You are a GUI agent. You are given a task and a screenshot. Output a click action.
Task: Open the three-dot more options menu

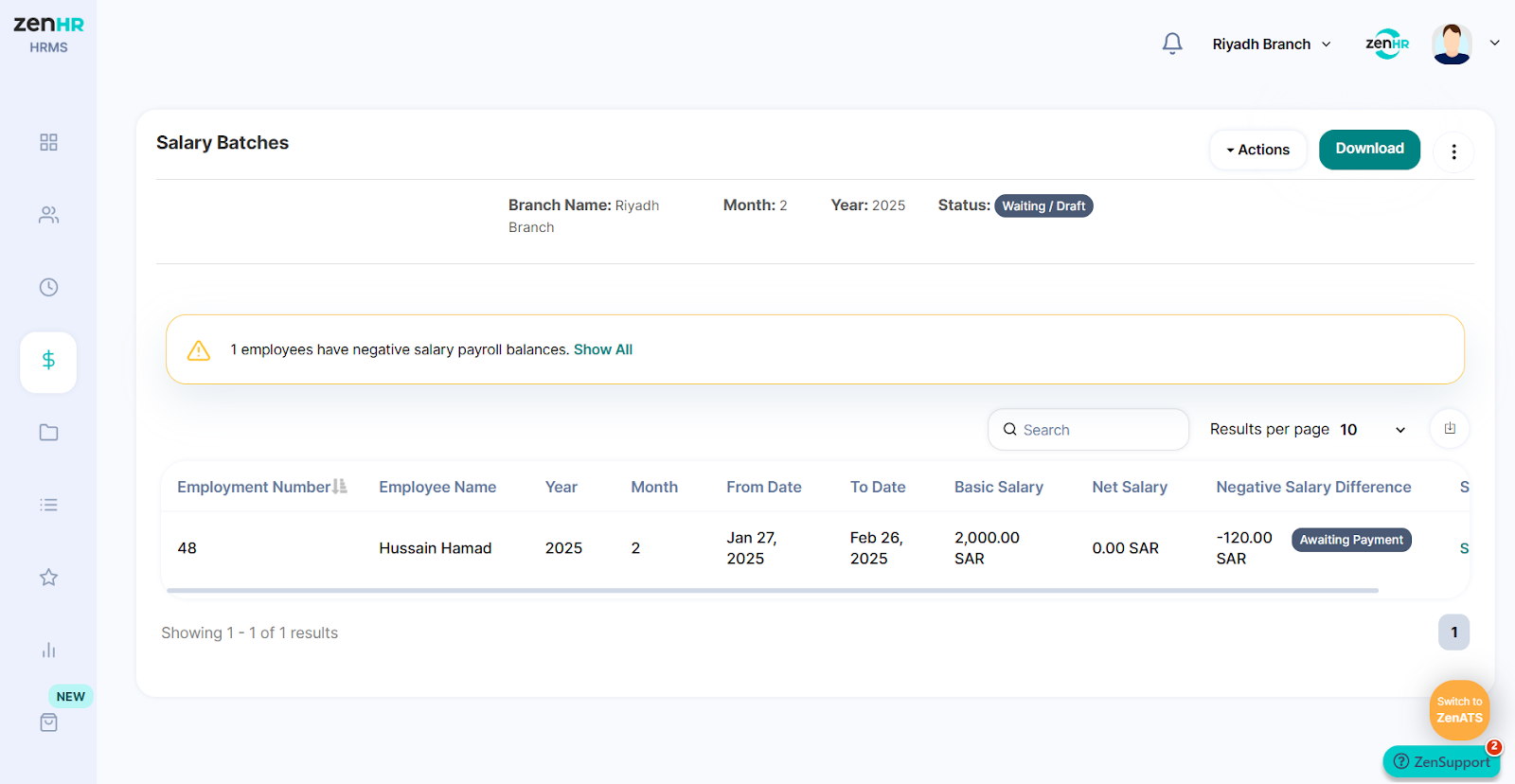click(x=1453, y=151)
